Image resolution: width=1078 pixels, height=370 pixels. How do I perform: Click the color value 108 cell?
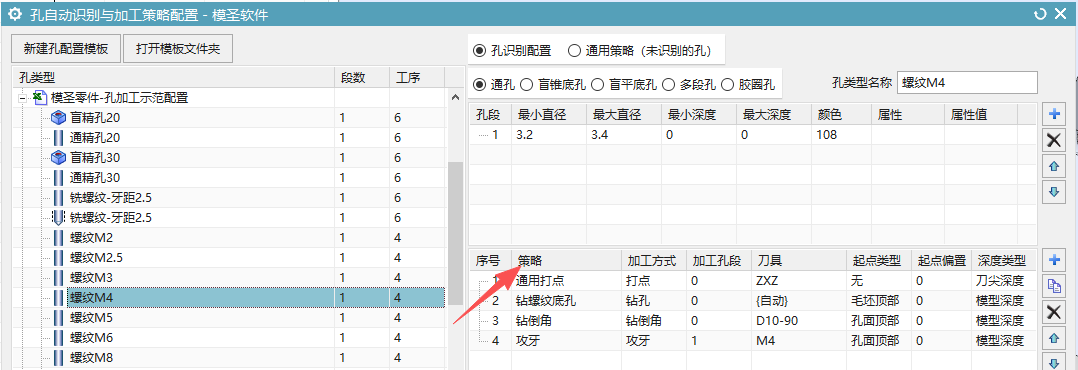pyautogui.click(x=841, y=135)
